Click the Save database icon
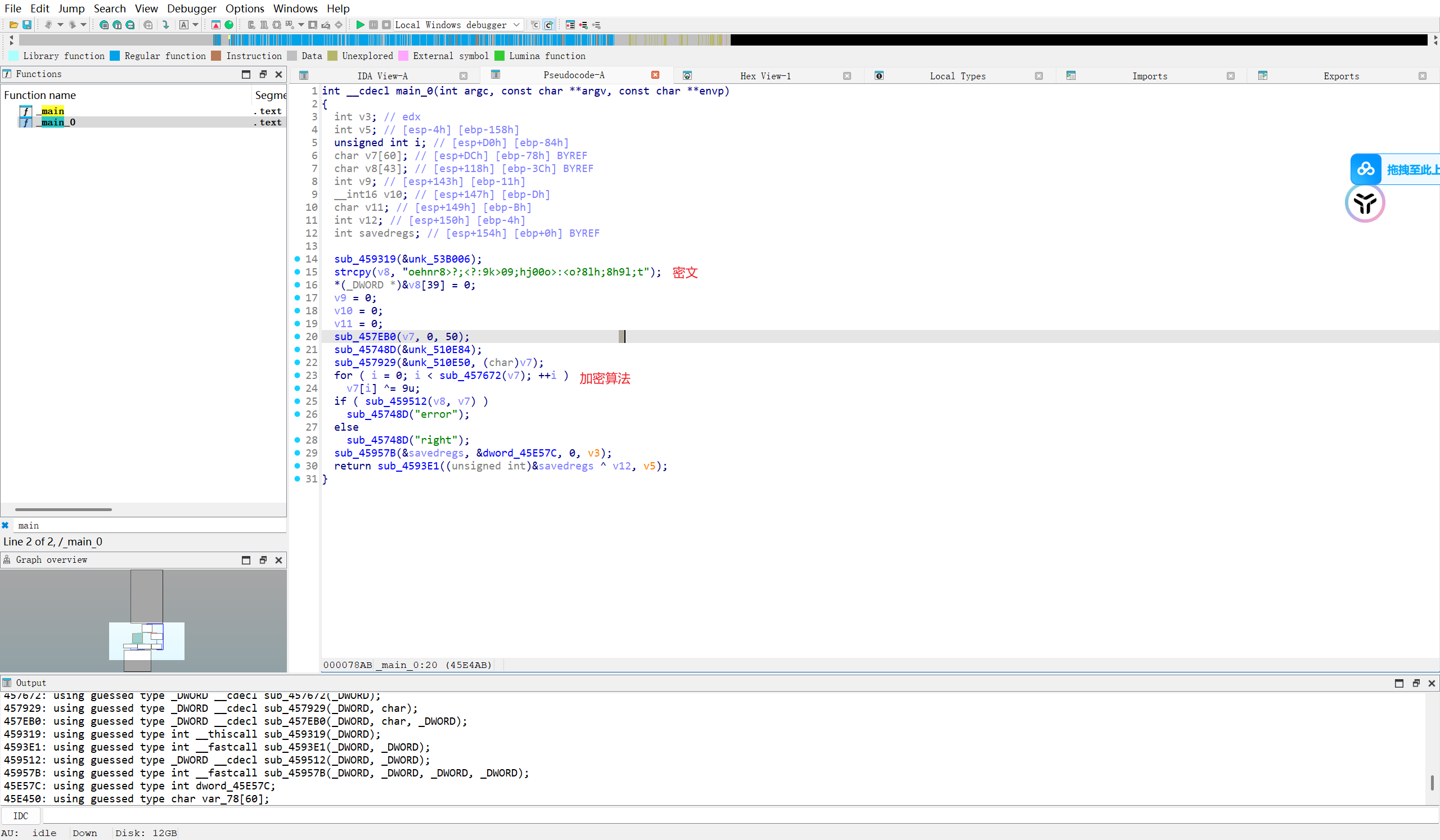Screen dimensions: 1440x840 tap(26, 25)
